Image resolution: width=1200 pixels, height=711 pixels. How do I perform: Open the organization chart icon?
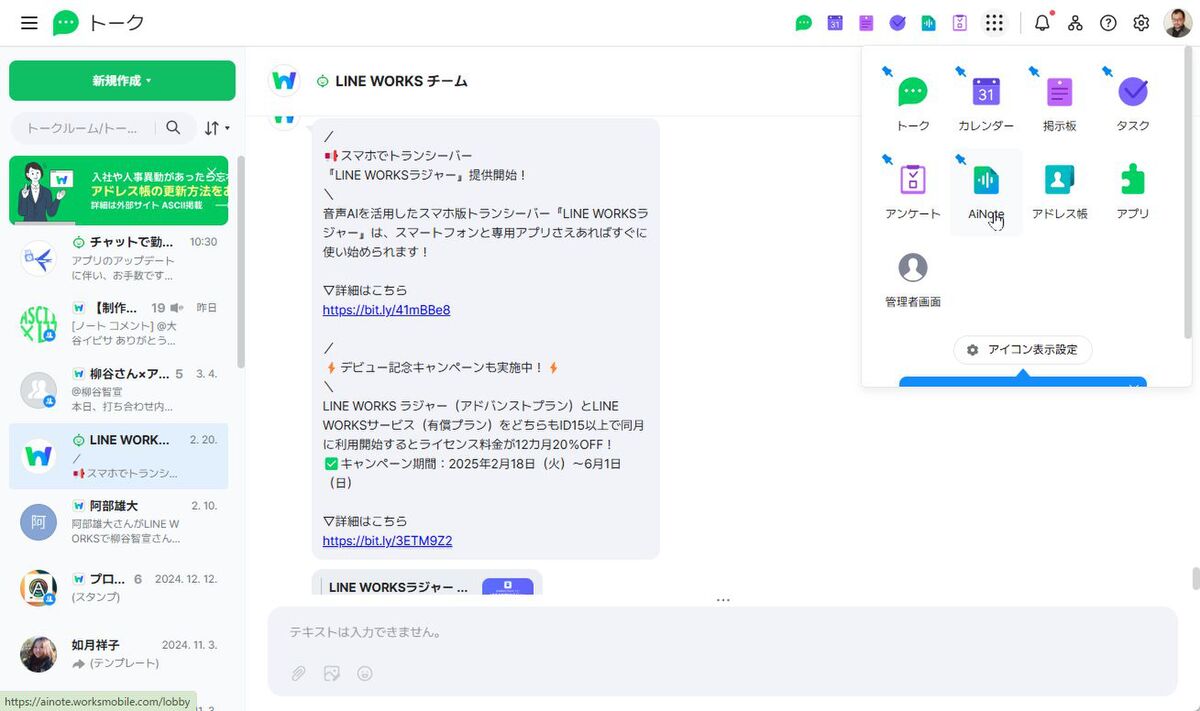point(1075,23)
